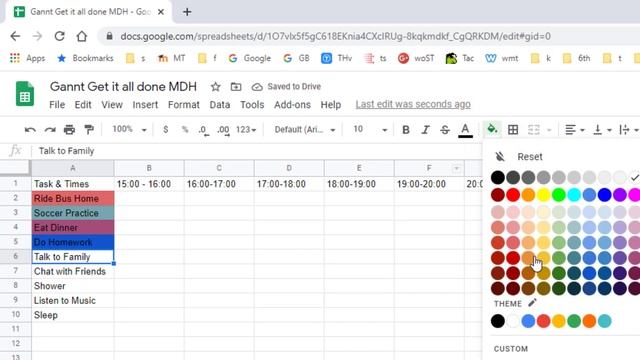Pick the theme blue swatch
640x360 pixels.
click(x=528, y=321)
